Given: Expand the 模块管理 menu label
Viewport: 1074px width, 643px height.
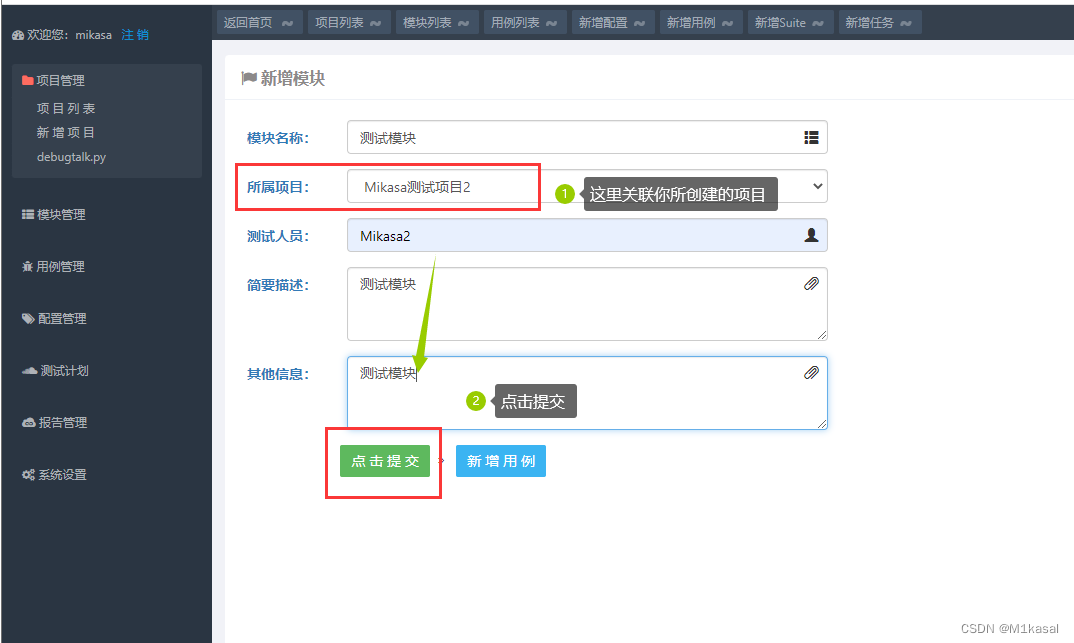Looking at the screenshot, I should click(61, 214).
